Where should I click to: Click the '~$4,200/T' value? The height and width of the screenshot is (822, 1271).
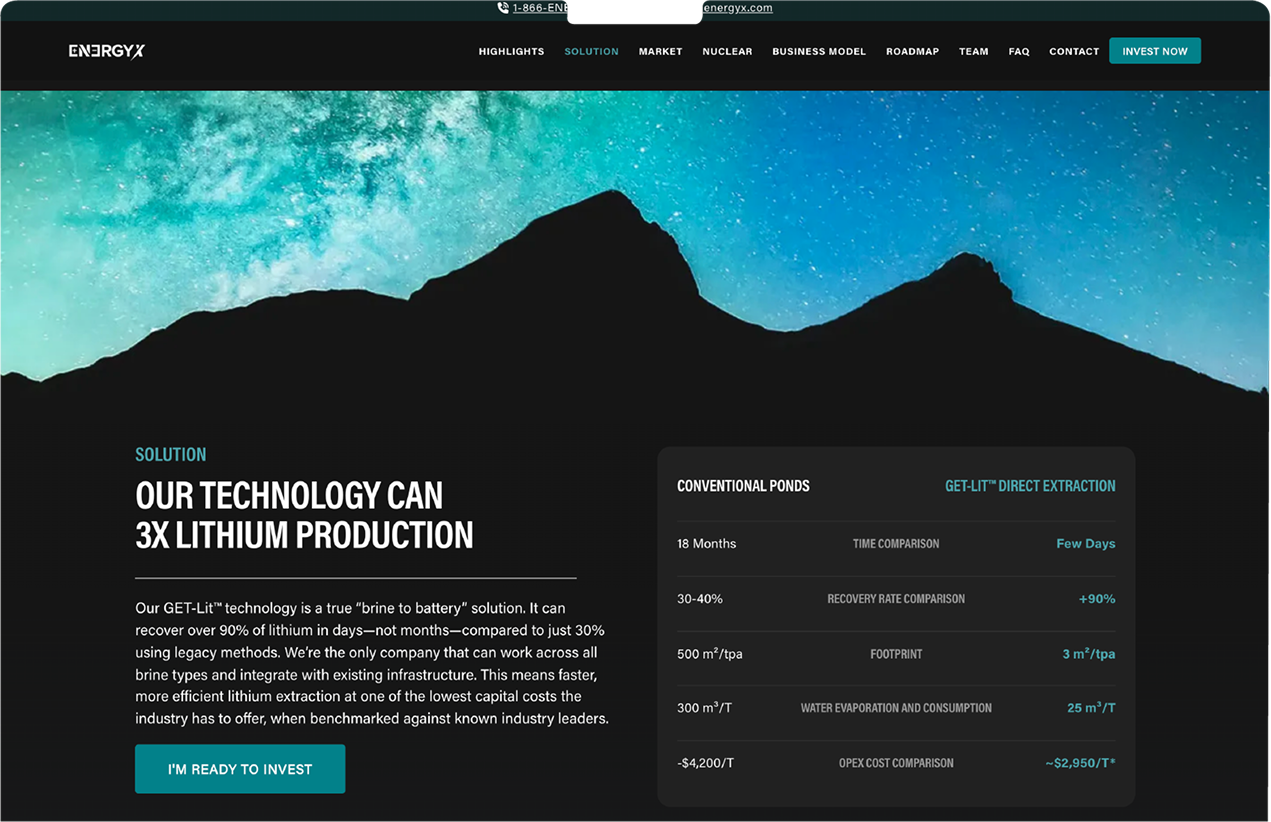click(x=705, y=763)
